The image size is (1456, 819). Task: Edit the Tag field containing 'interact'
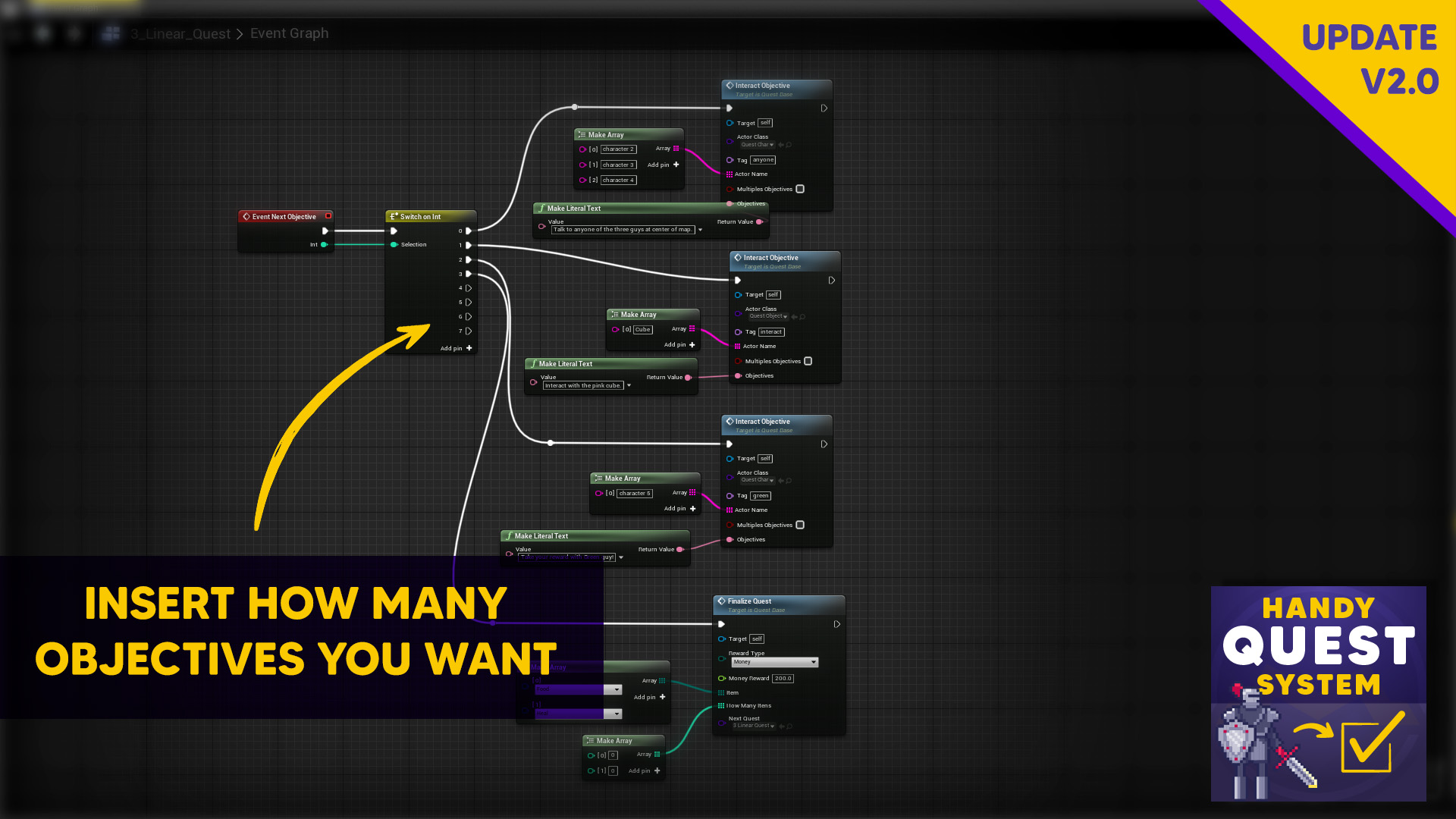point(771,332)
